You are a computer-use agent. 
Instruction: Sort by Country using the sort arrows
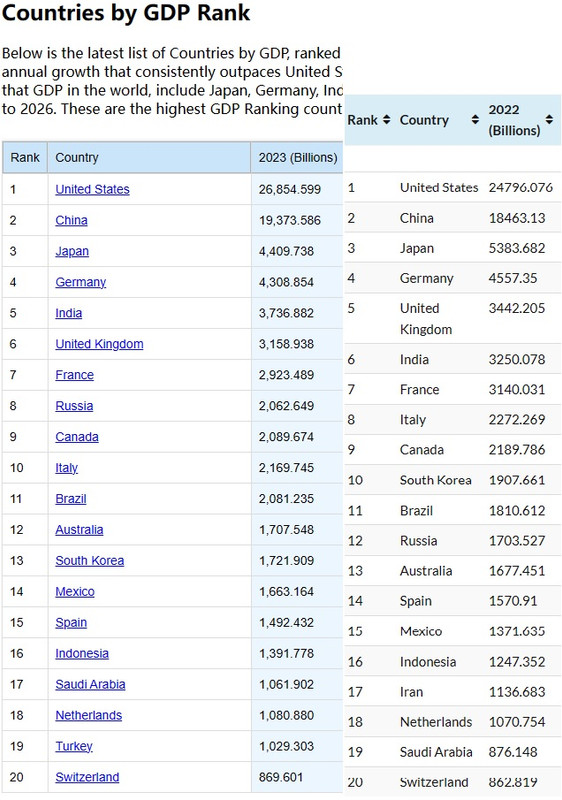(x=475, y=120)
